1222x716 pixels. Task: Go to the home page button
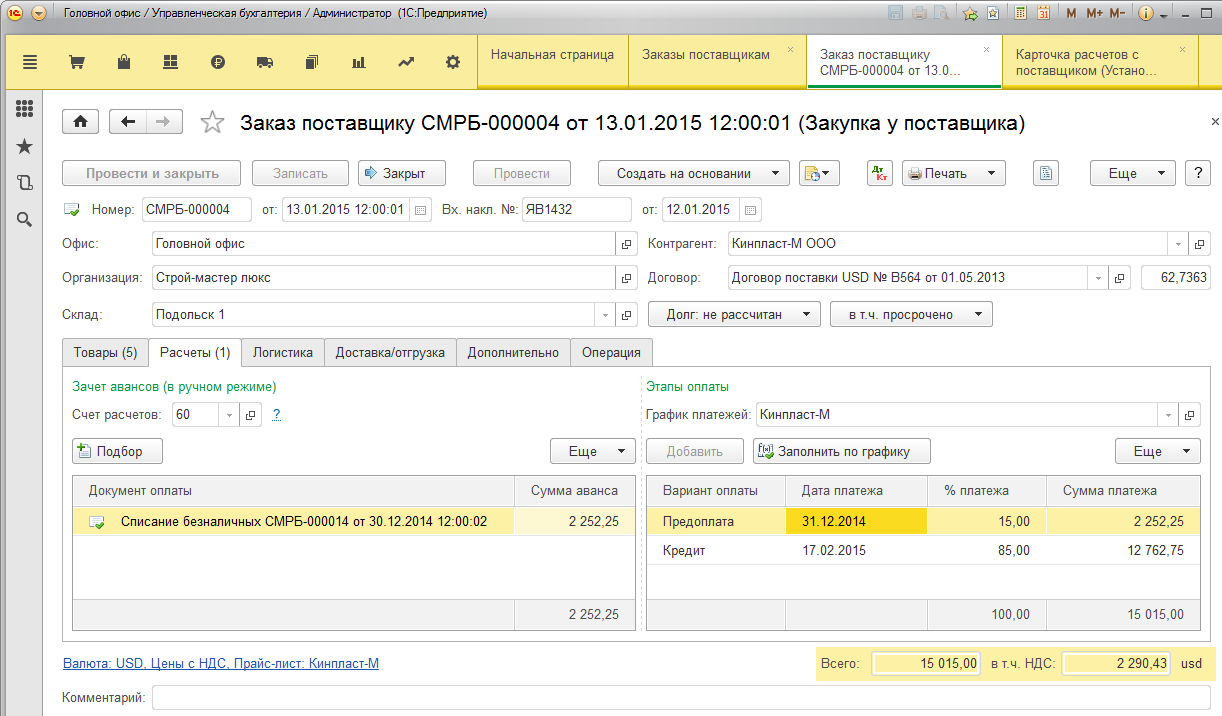81,121
